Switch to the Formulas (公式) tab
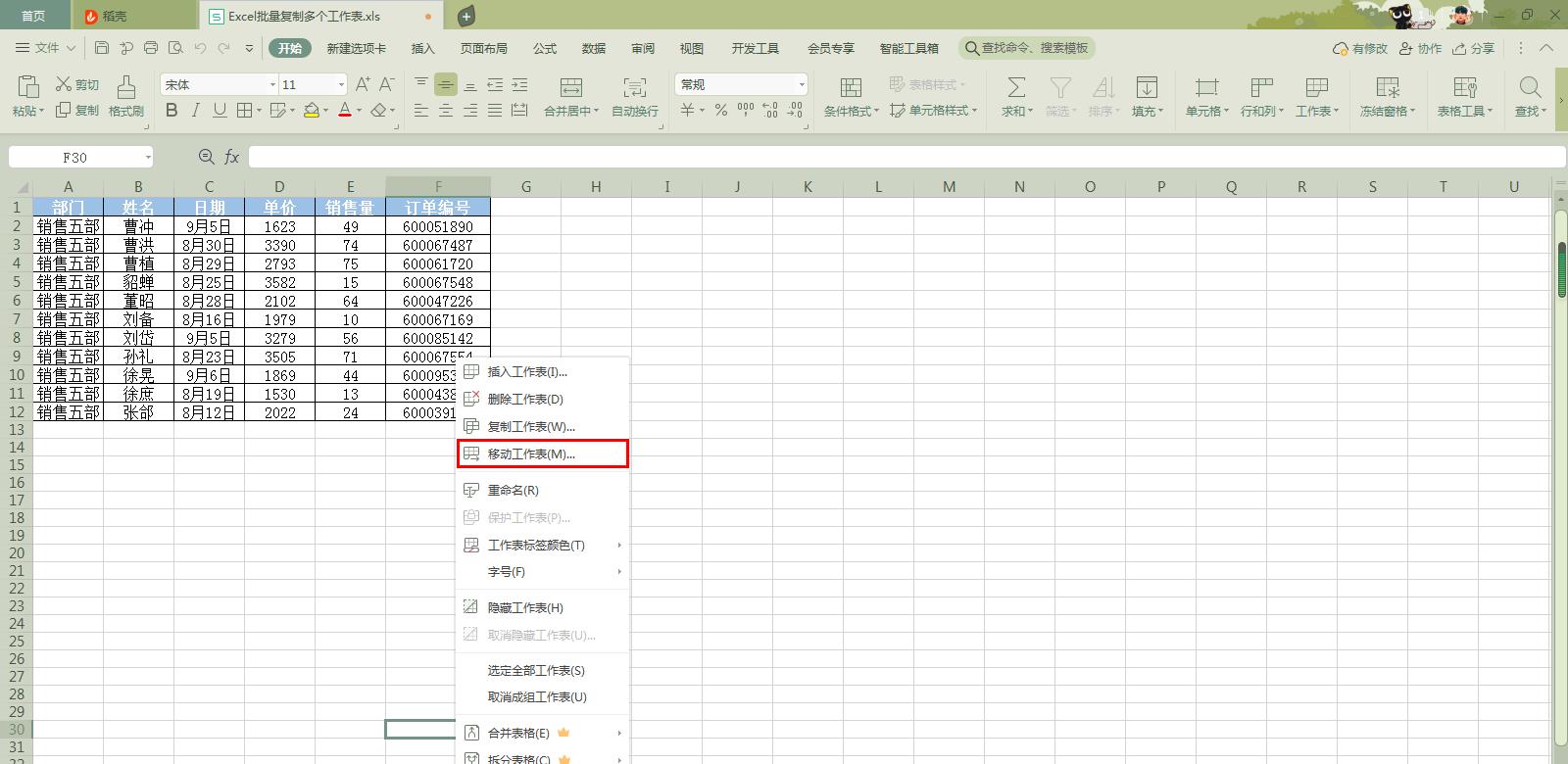The image size is (1568, 764). 545,48
